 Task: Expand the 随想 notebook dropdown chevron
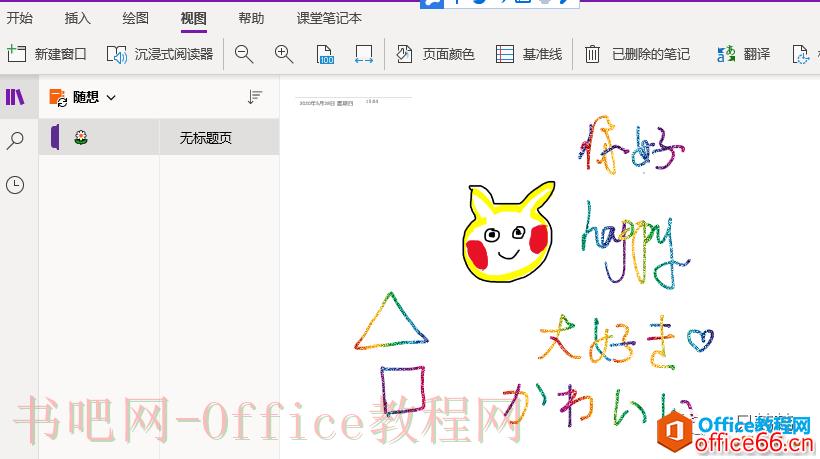click(111, 97)
